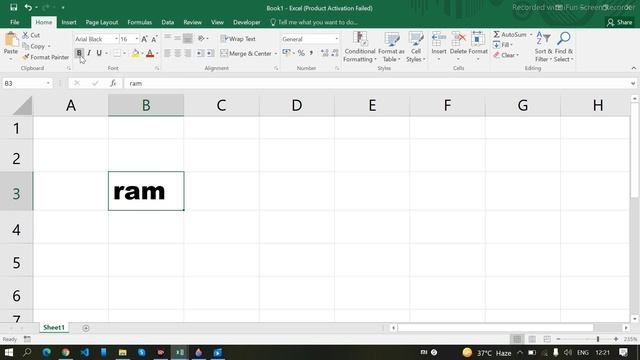Click Decrease Decimal icon
Image resolution: width=640 pixels, height=360 pixels.
335,53
